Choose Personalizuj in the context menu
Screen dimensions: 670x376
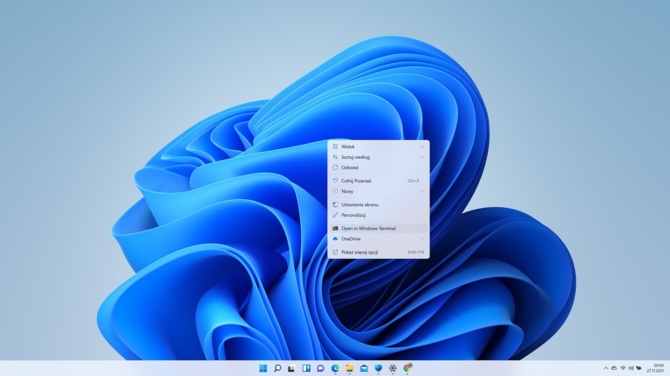coord(379,215)
